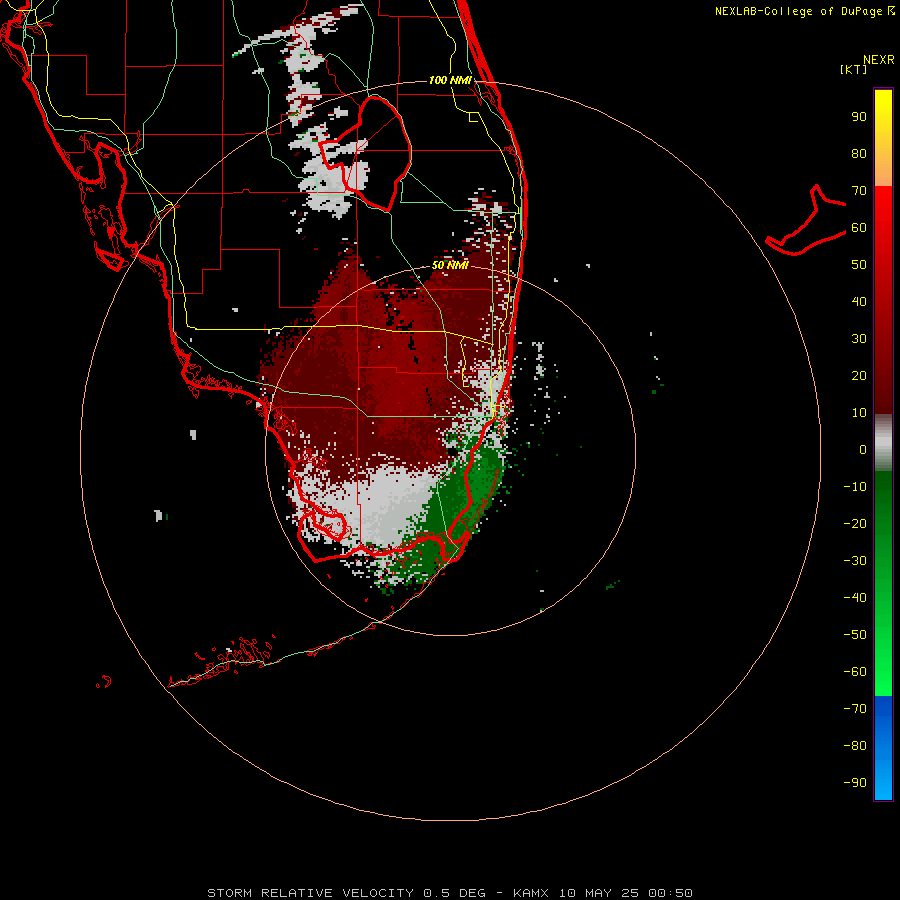This screenshot has height=900, width=900.
Task: Click the legend value 90 knots
Action: (x=859, y=117)
